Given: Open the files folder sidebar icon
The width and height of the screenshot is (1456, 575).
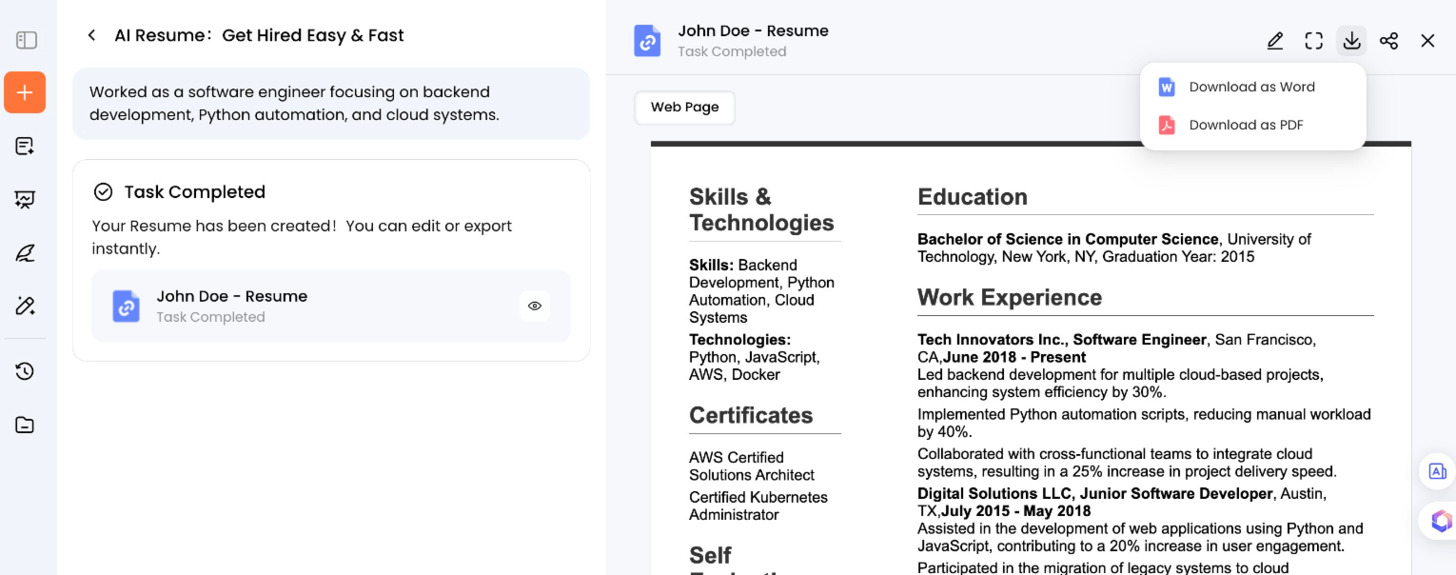Looking at the screenshot, I should pos(25,425).
